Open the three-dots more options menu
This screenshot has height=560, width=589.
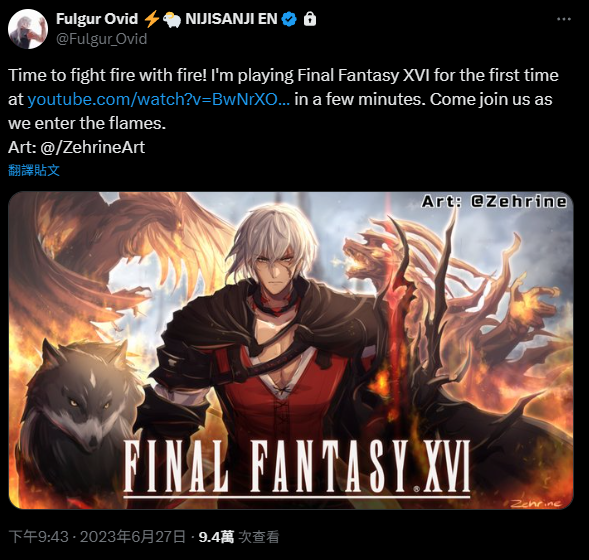tap(564, 19)
